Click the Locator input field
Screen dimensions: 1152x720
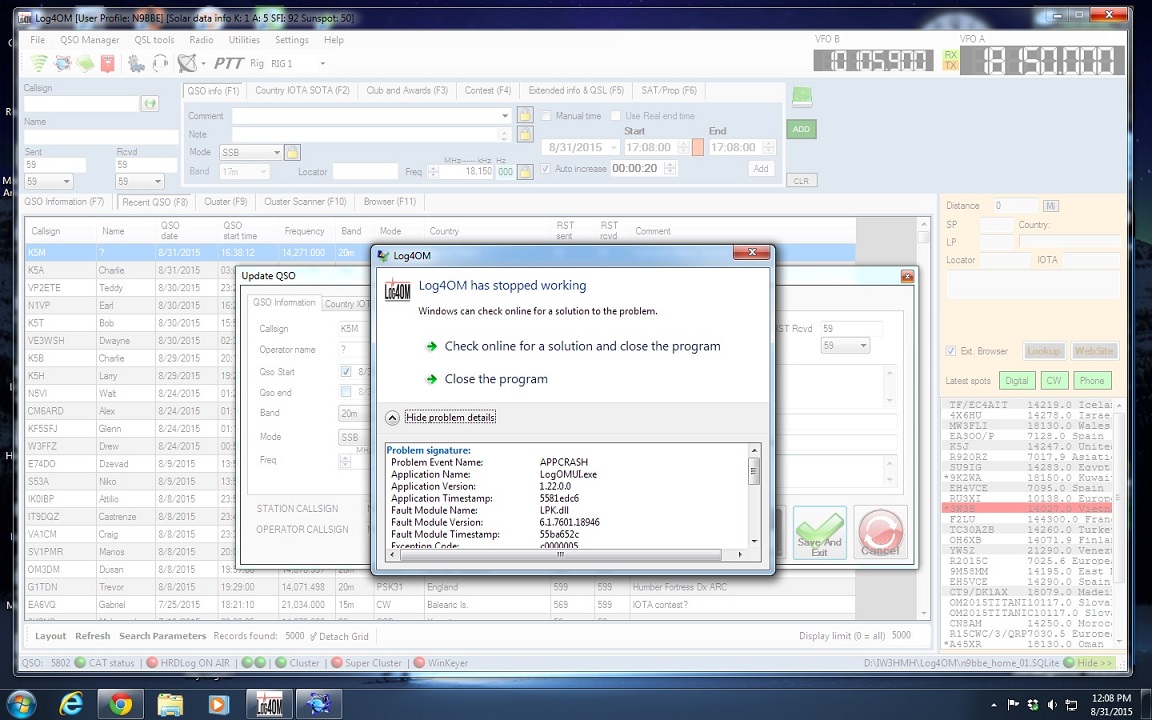[364, 171]
